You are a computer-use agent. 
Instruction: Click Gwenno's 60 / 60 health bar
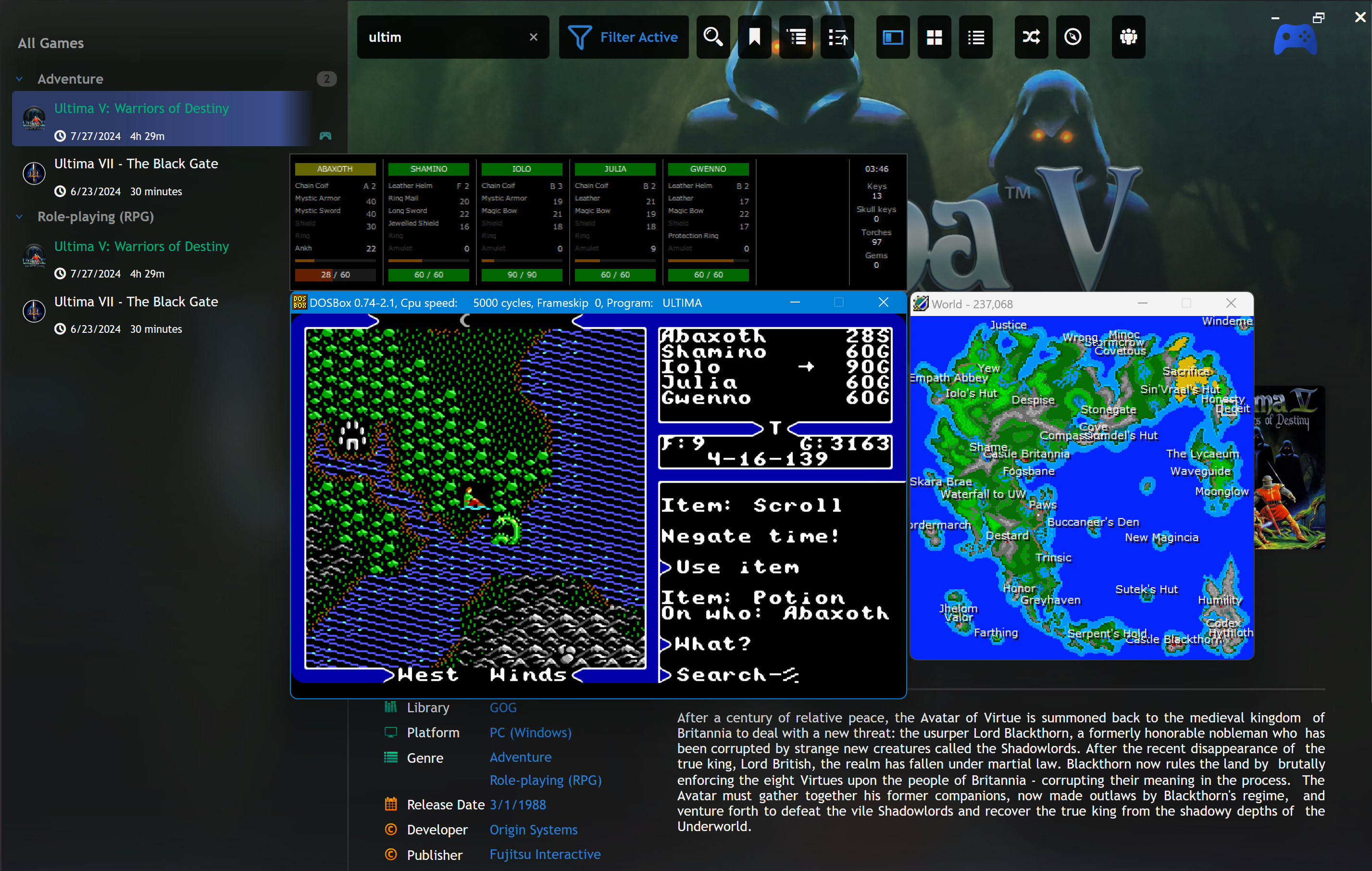(x=708, y=275)
